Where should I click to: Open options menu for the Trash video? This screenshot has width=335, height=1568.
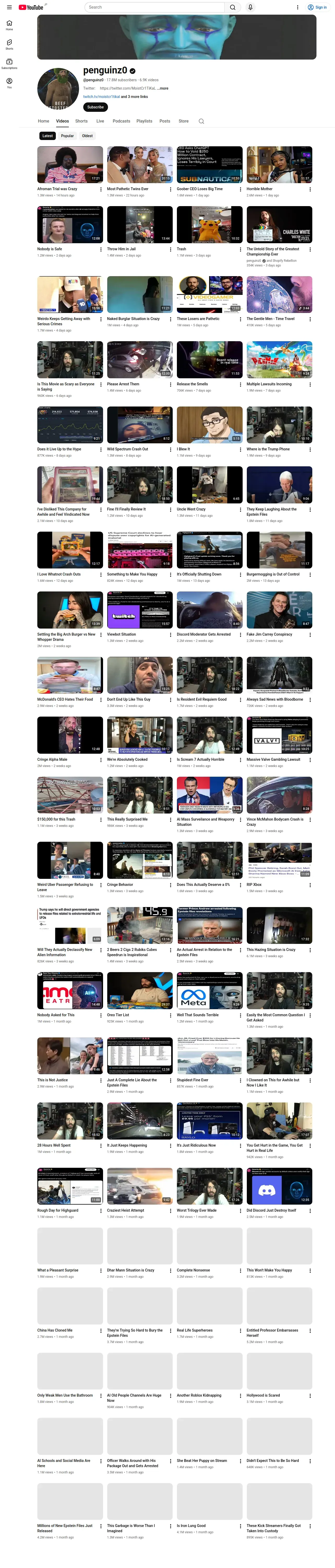tap(240, 249)
